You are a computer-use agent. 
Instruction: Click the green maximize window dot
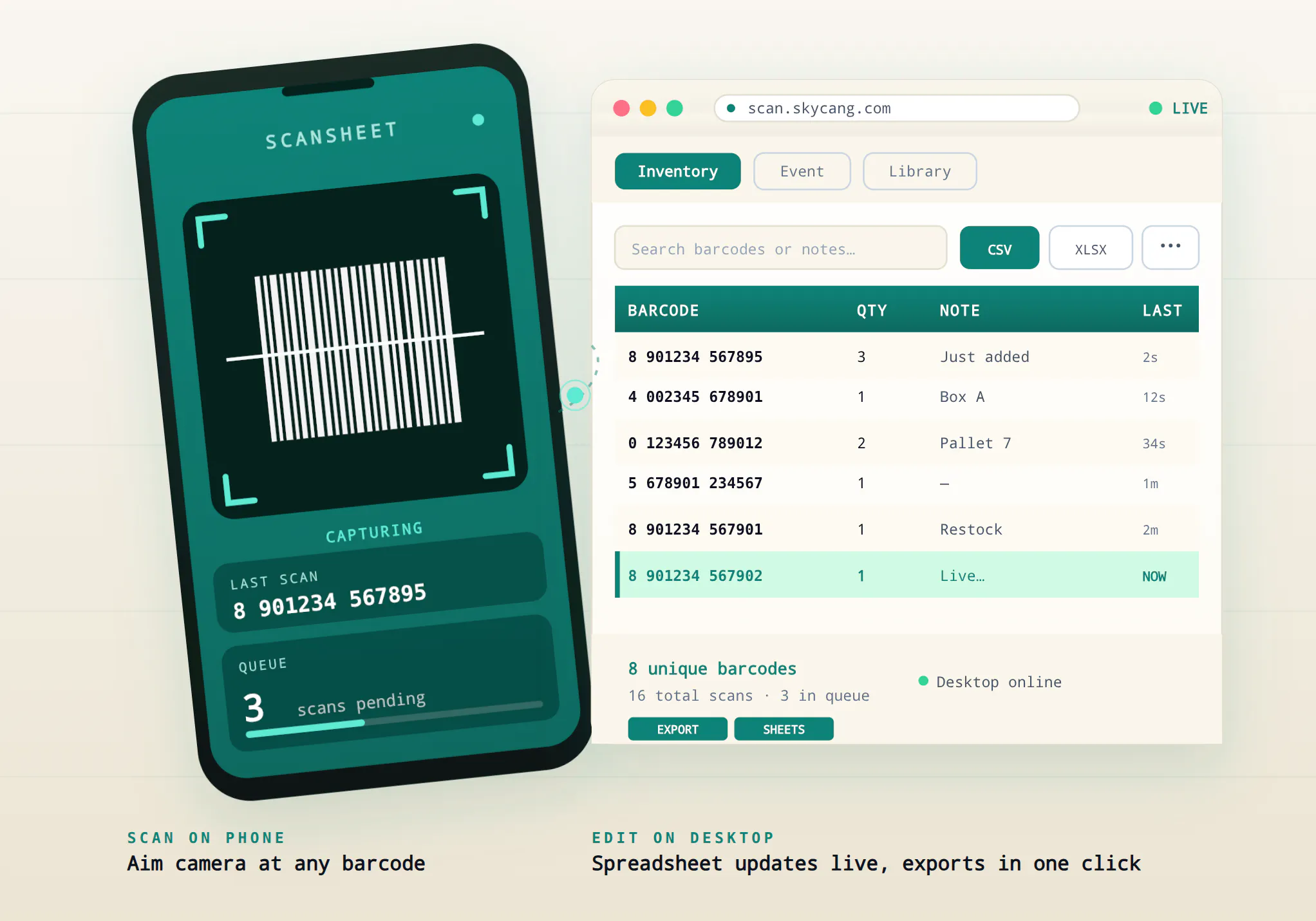tap(674, 108)
